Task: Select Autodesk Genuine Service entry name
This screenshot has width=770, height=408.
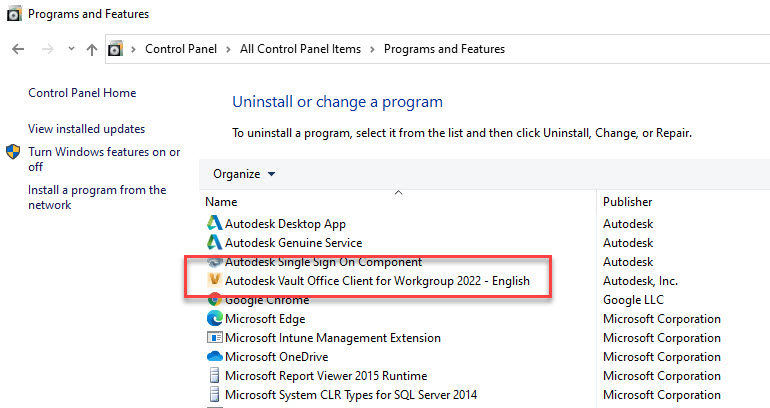Action: (294, 243)
